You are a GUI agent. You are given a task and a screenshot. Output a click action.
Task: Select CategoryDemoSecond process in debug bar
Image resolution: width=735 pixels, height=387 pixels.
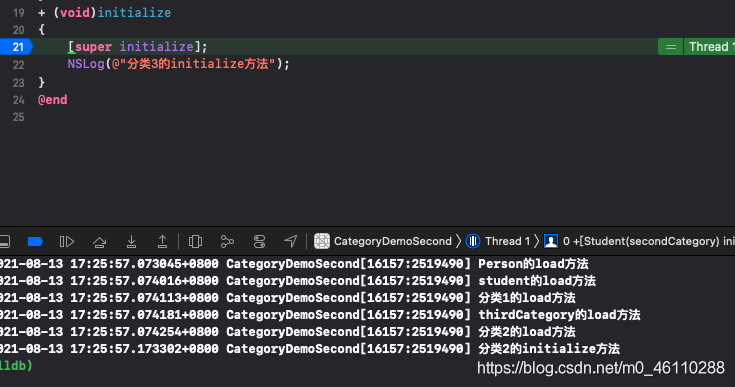[382, 241]
